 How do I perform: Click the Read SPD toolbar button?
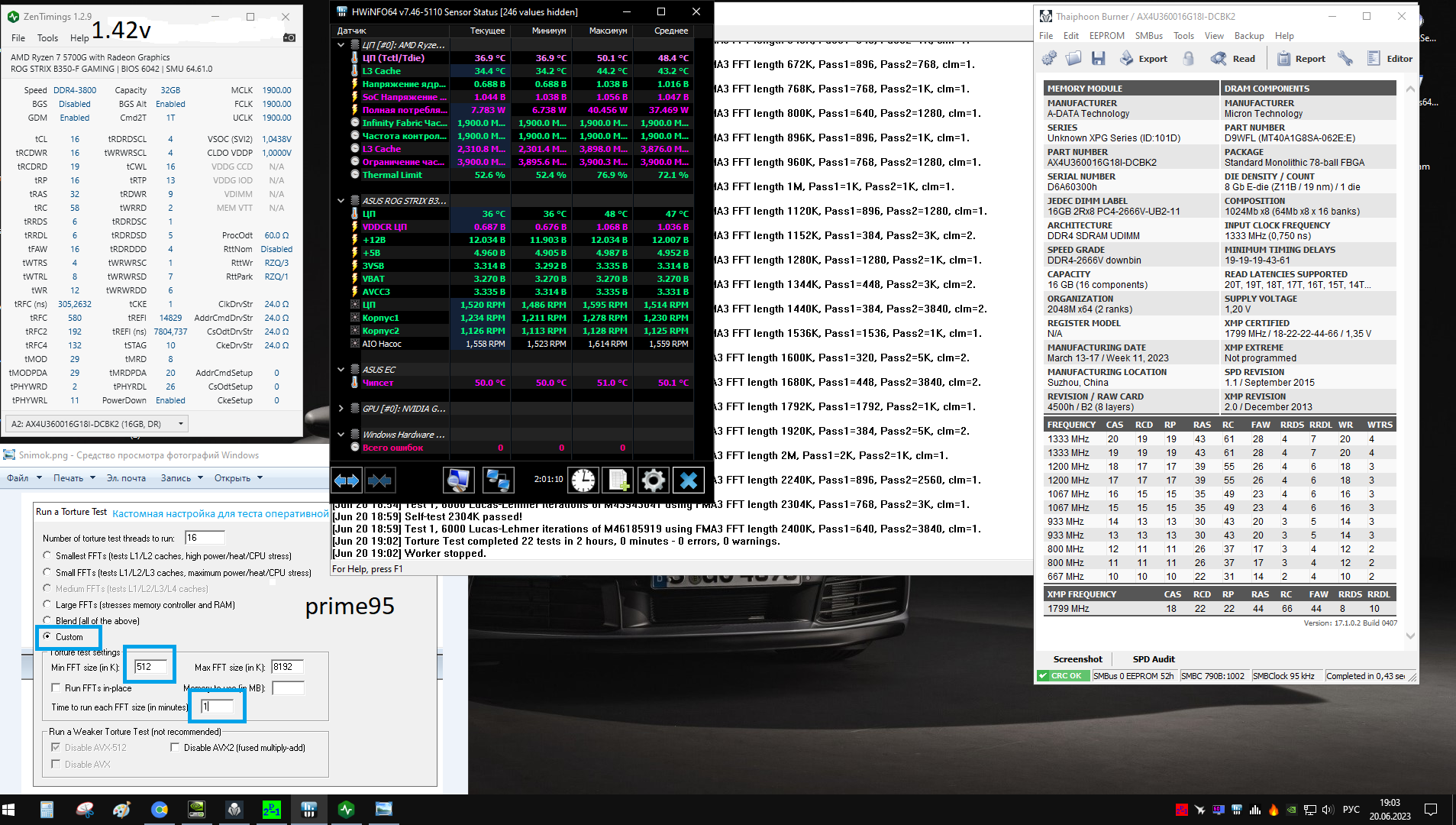pos(1233,59)
